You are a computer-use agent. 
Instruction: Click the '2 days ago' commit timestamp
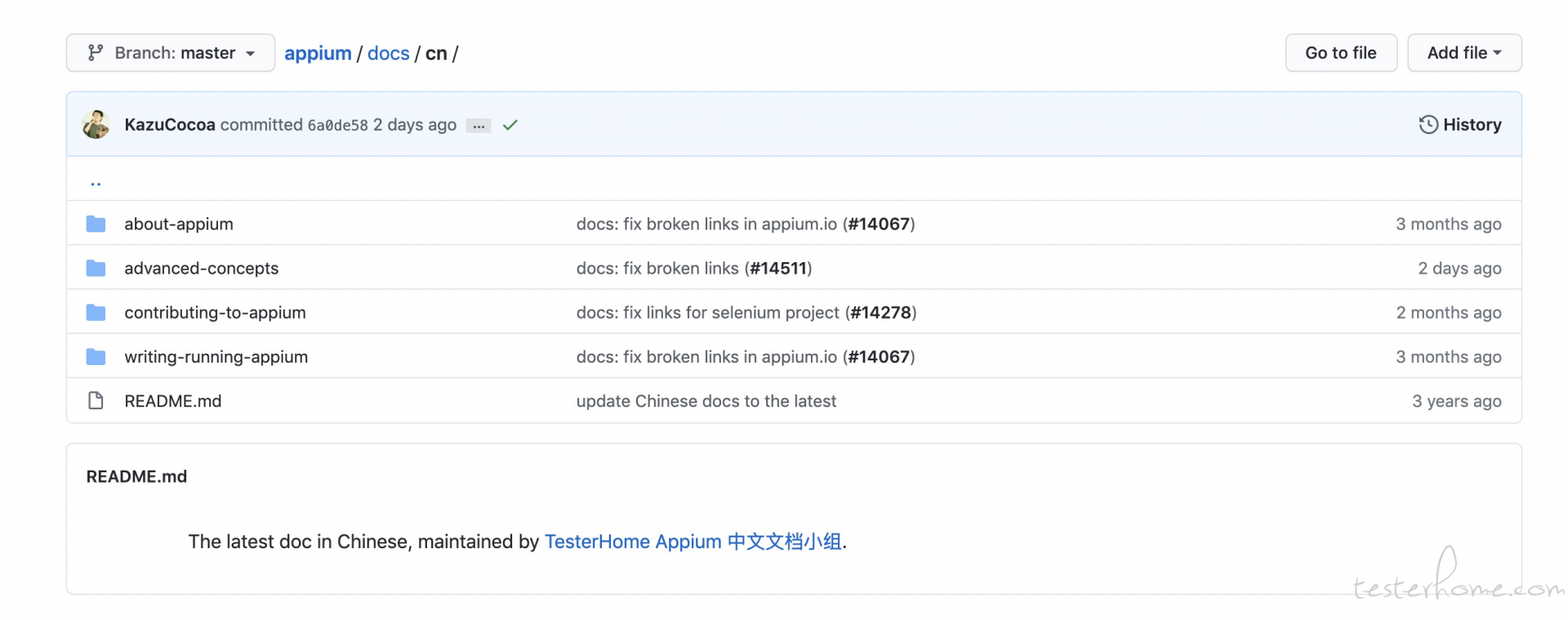[x=415, y=125]
